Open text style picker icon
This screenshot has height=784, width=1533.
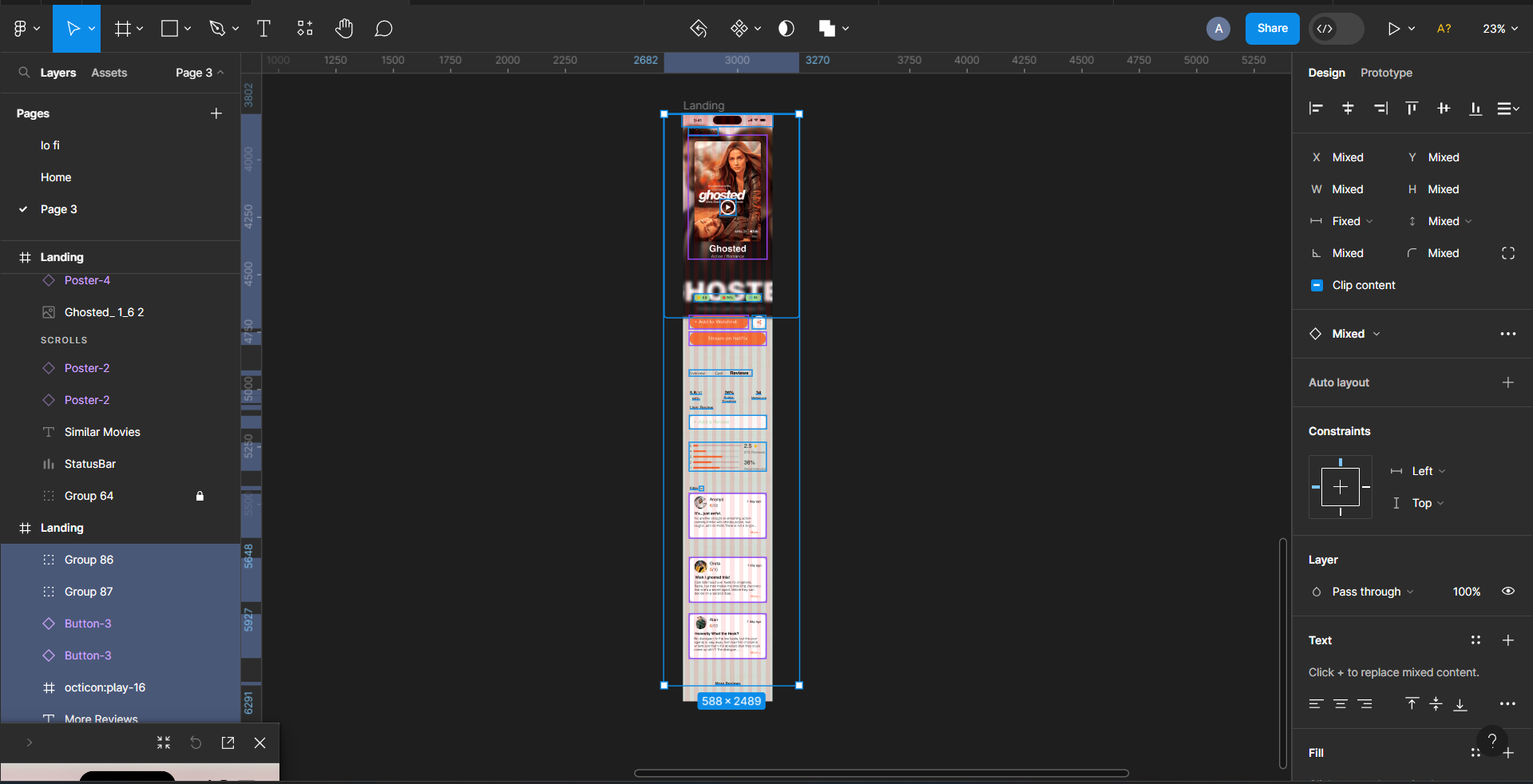point(1476,640)
